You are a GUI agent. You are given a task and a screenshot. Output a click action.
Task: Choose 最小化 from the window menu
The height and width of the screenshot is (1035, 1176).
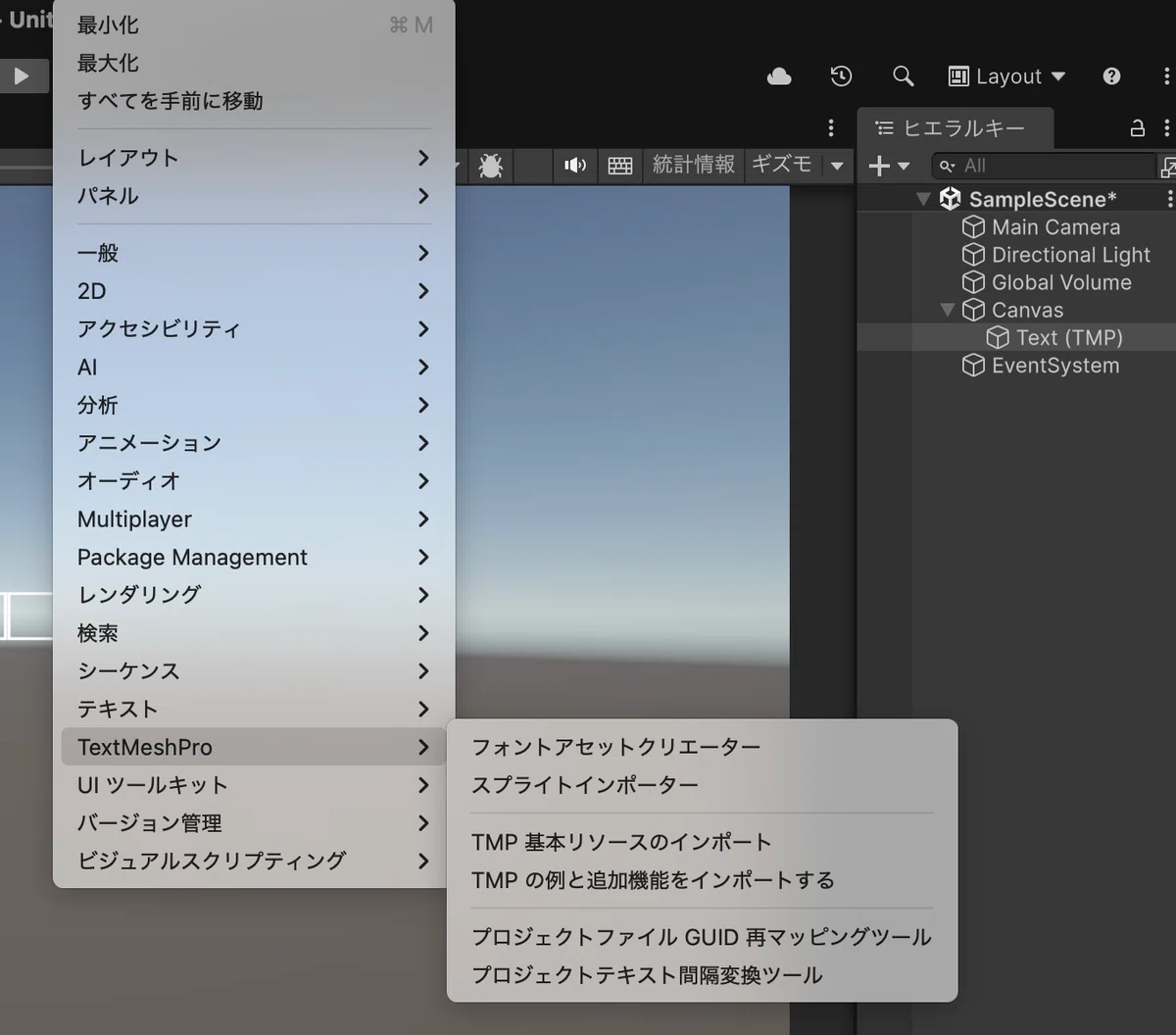coord(255,25)
